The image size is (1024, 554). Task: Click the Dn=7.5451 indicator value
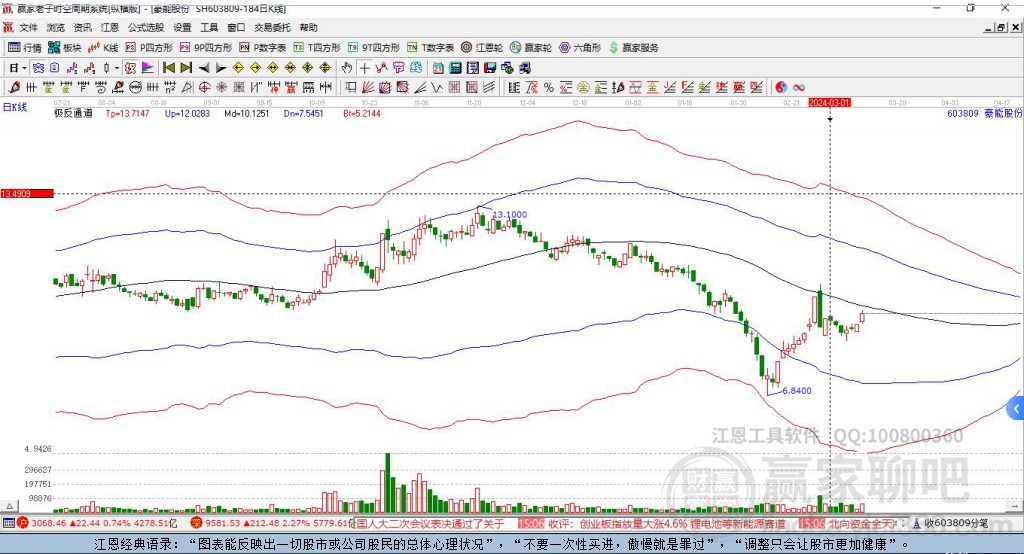(304, 113)
